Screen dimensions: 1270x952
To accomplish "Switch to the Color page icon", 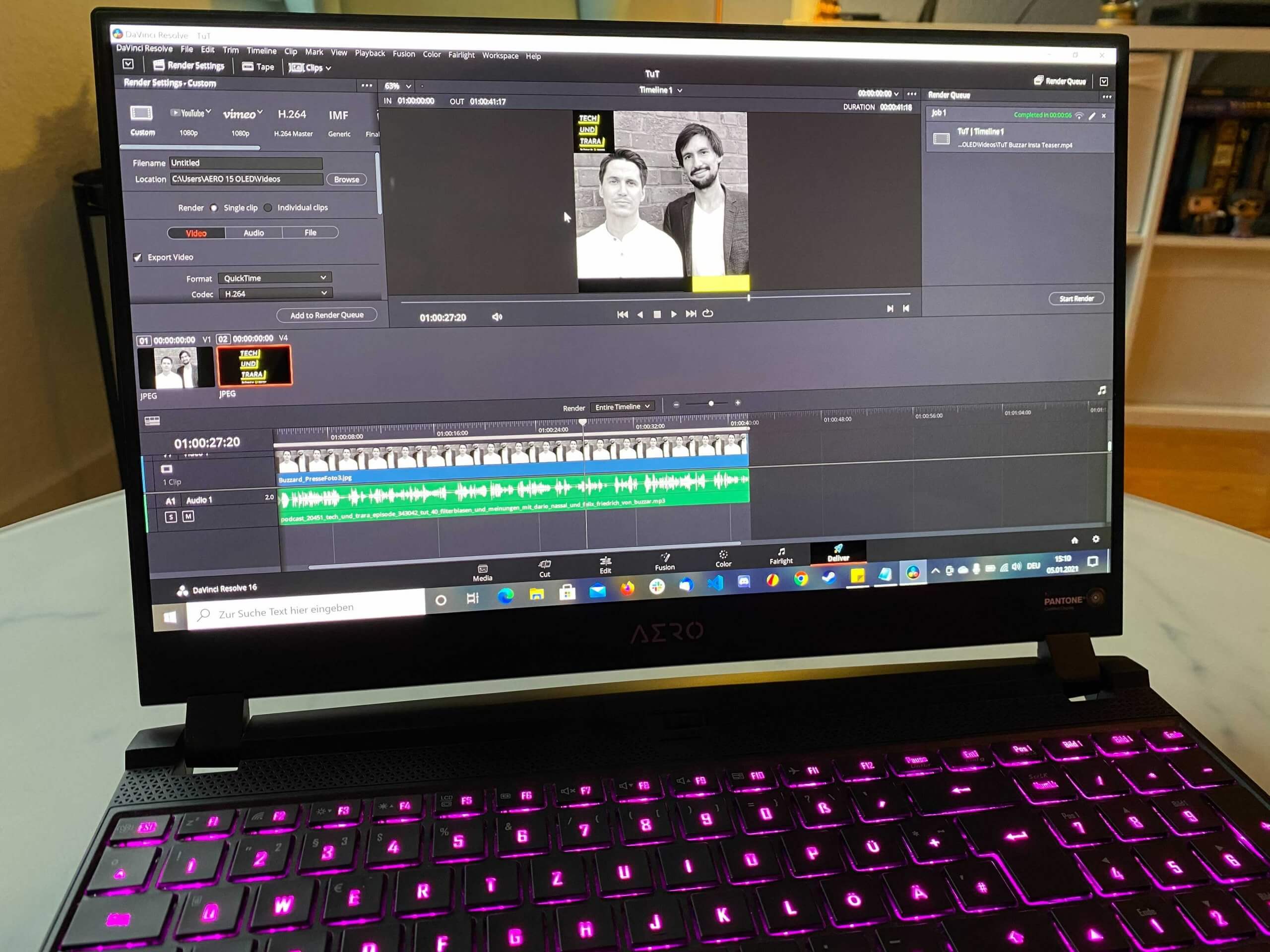I will pos(723,555).
